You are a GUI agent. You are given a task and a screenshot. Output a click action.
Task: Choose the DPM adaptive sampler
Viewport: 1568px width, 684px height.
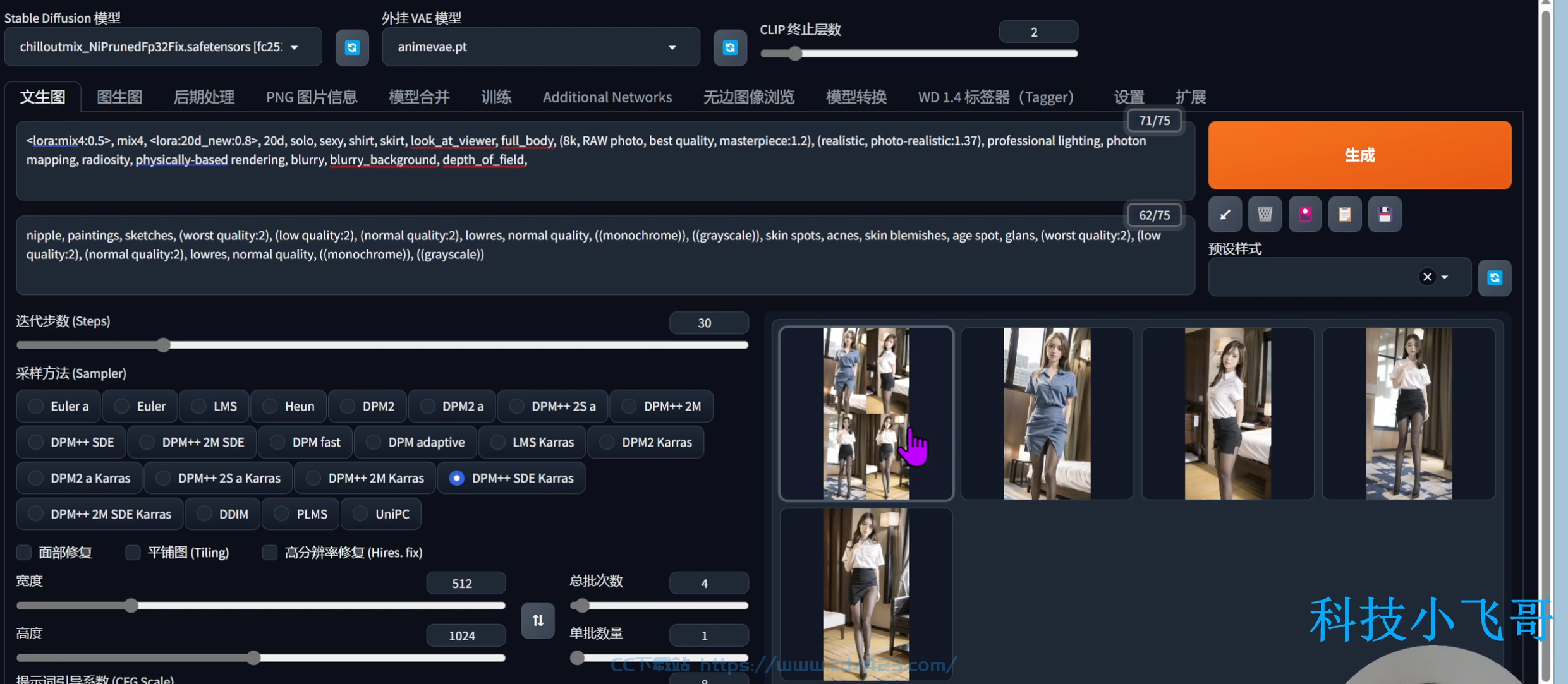click(x=415, y=442)
